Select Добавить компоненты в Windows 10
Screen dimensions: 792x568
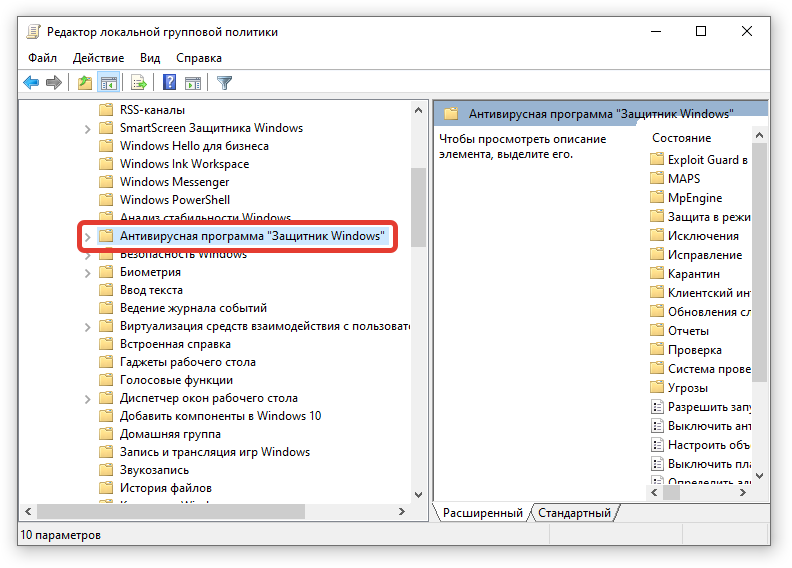coord(220,416)
